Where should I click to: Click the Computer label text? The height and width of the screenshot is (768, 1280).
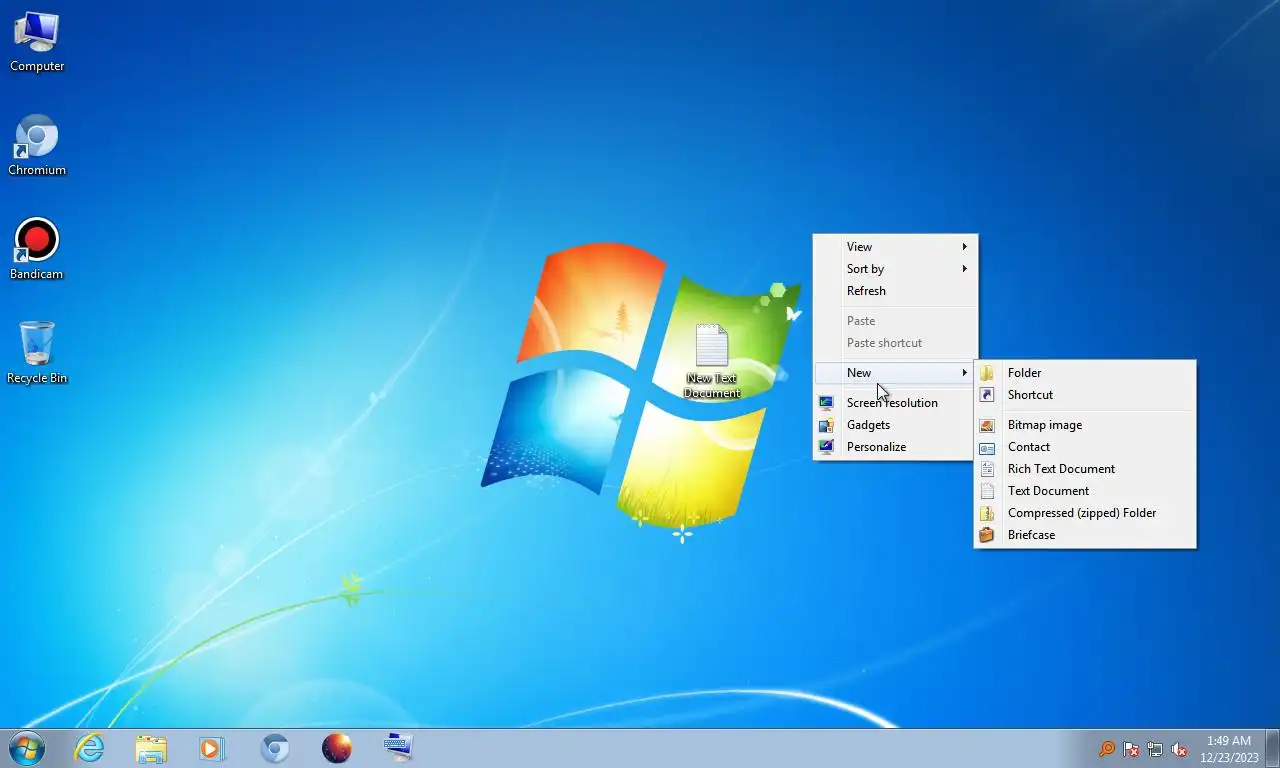point(37,66)
